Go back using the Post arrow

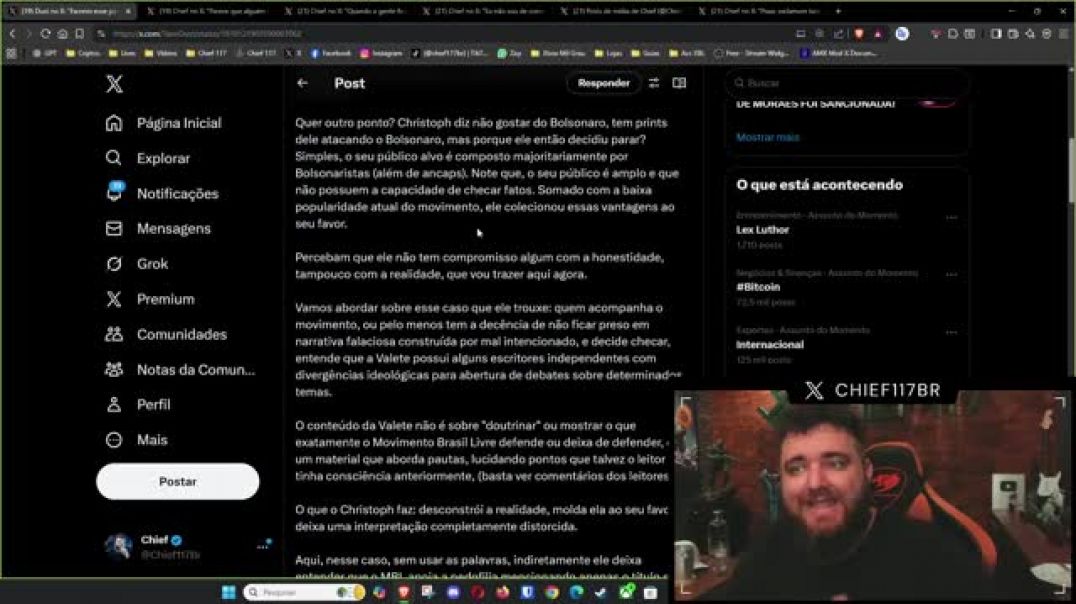pyautogui.click(x=303, y=83)
